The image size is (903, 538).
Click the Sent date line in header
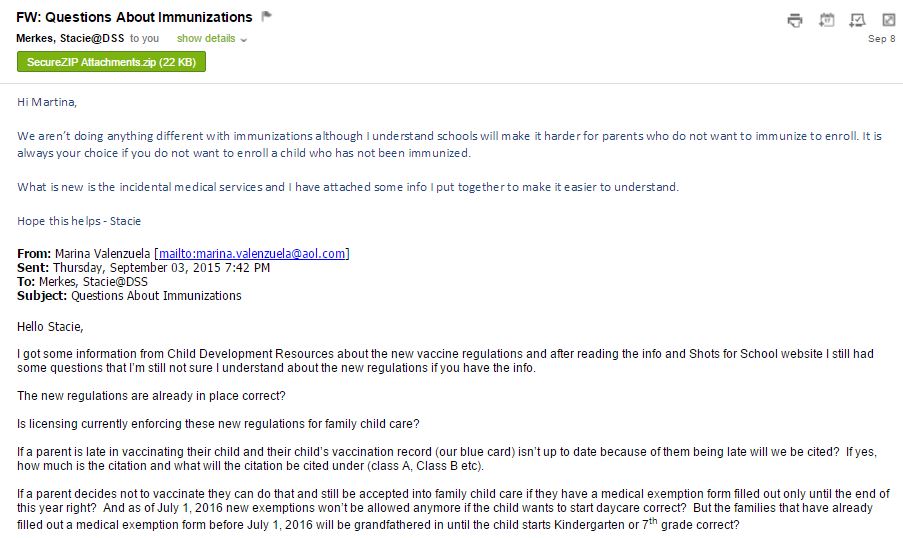(x=143, y=268)
